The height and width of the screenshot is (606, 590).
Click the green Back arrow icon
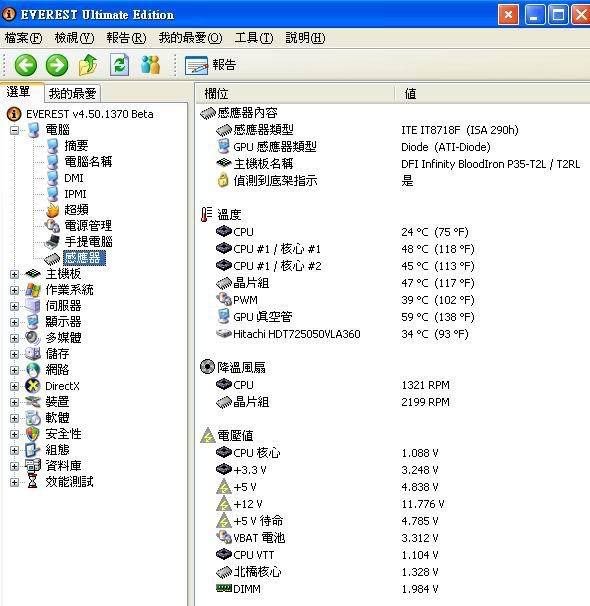pos(26,65)
